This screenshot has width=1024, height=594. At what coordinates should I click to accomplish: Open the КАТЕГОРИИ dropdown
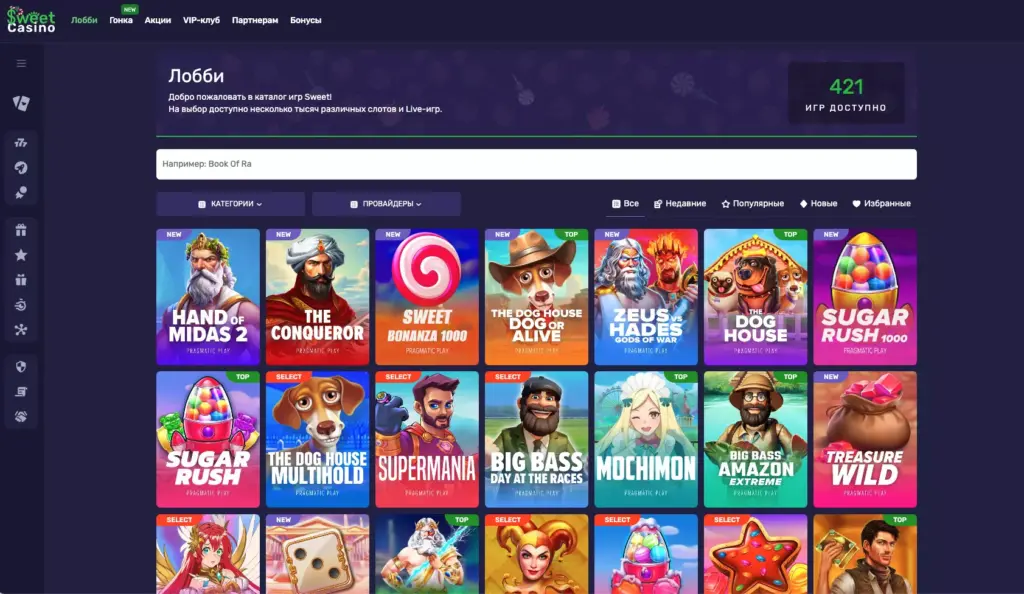[229, 203]
